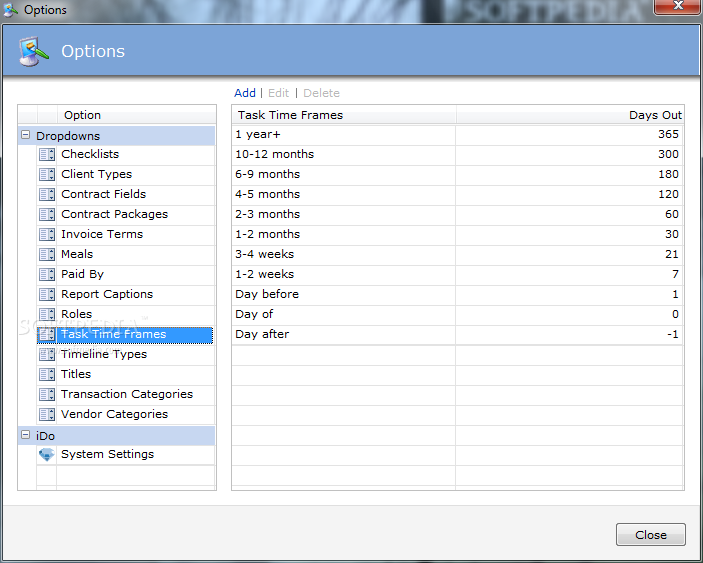Viewport: 703px width, 563px height.
Task: Select the "3-4 weeks" row
Action: pos(458,254)
